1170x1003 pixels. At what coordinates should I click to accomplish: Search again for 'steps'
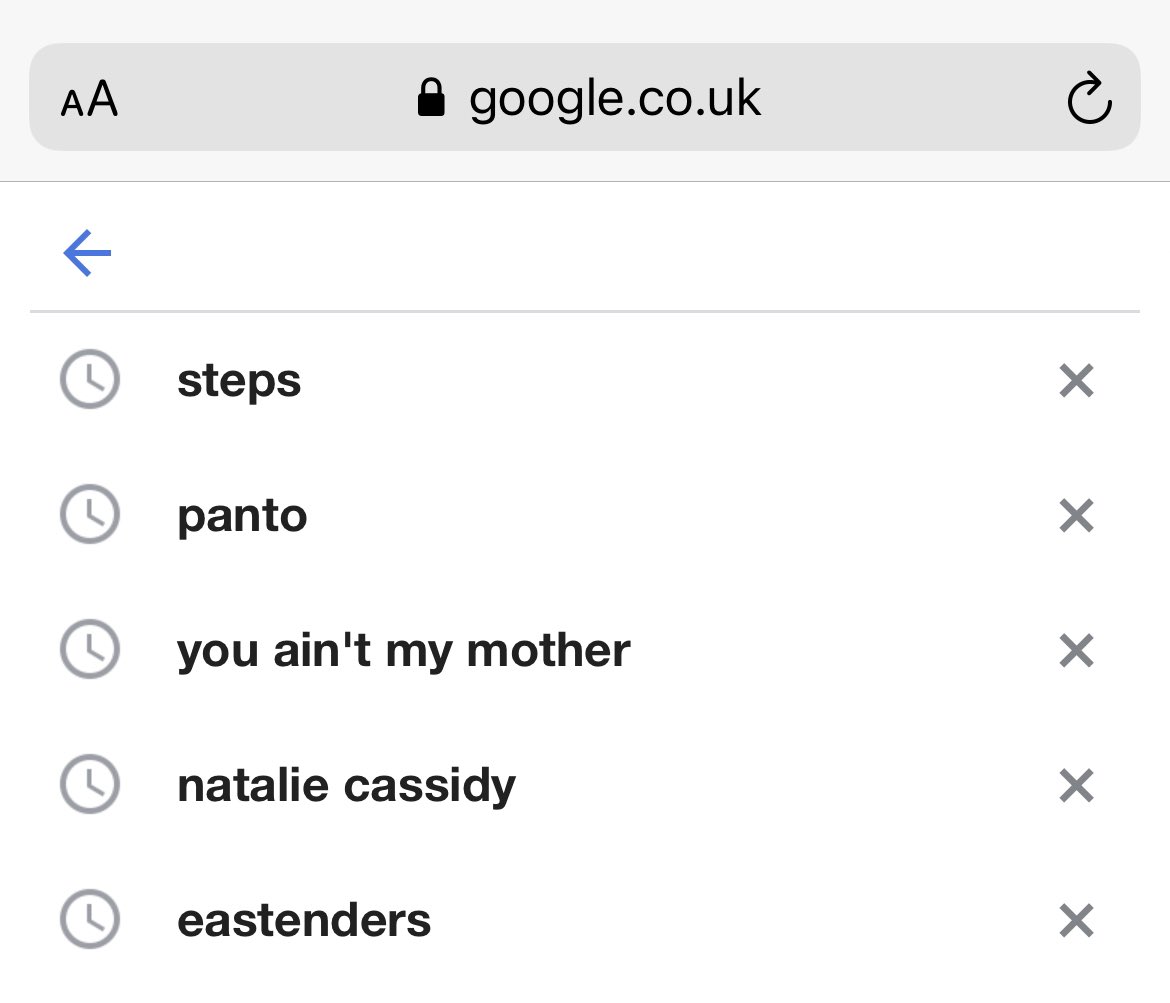[x=239, y=381]
